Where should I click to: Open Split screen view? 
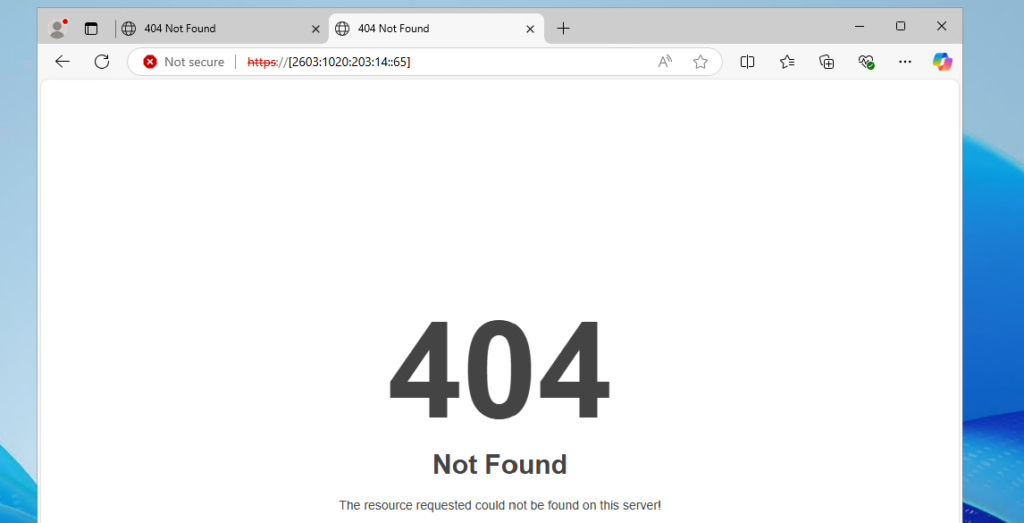(747, 61)
